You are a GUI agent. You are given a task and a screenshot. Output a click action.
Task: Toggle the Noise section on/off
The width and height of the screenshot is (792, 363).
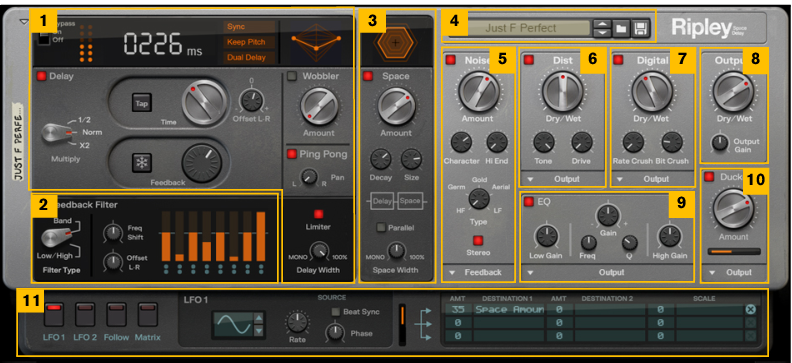[x=451, y=61]
